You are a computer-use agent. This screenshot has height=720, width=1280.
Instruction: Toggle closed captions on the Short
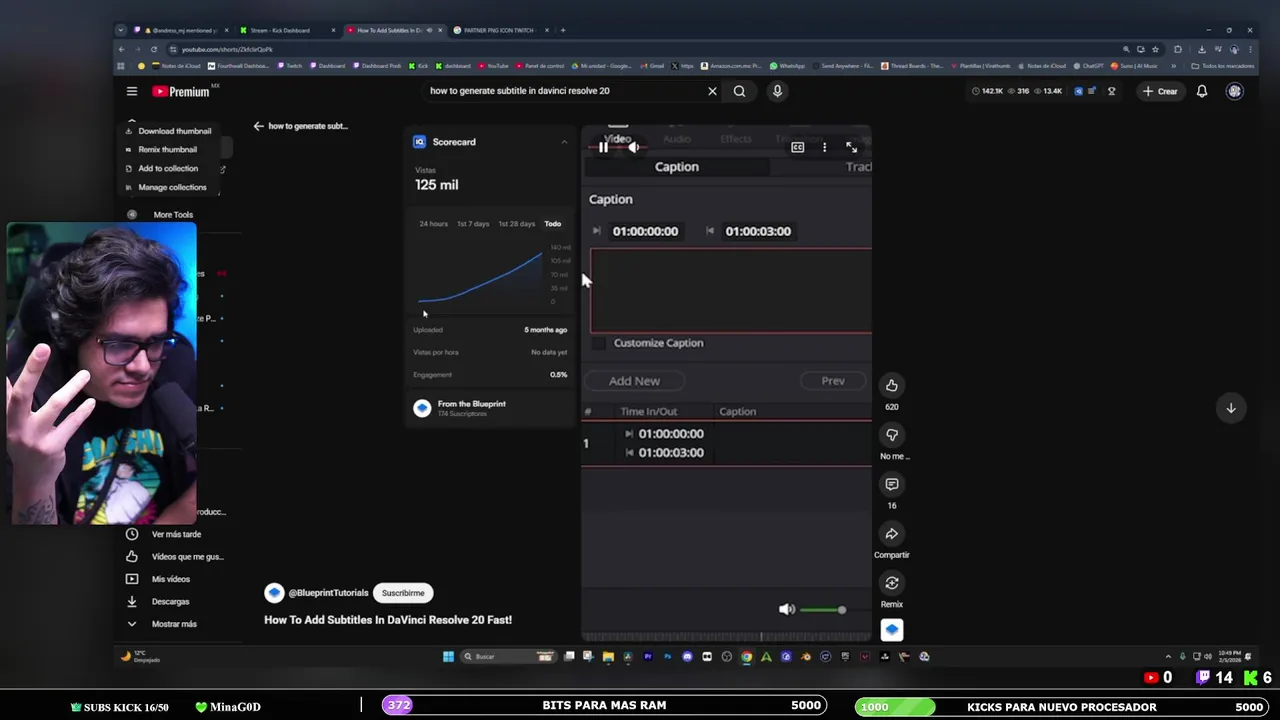[x=797, y=147]
